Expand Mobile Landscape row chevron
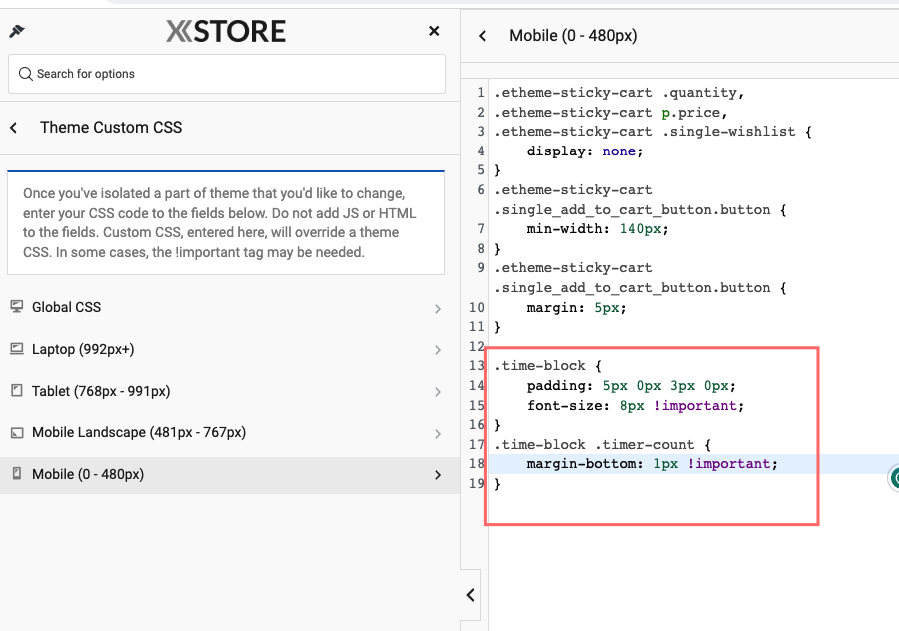 [x=438, y=434]
